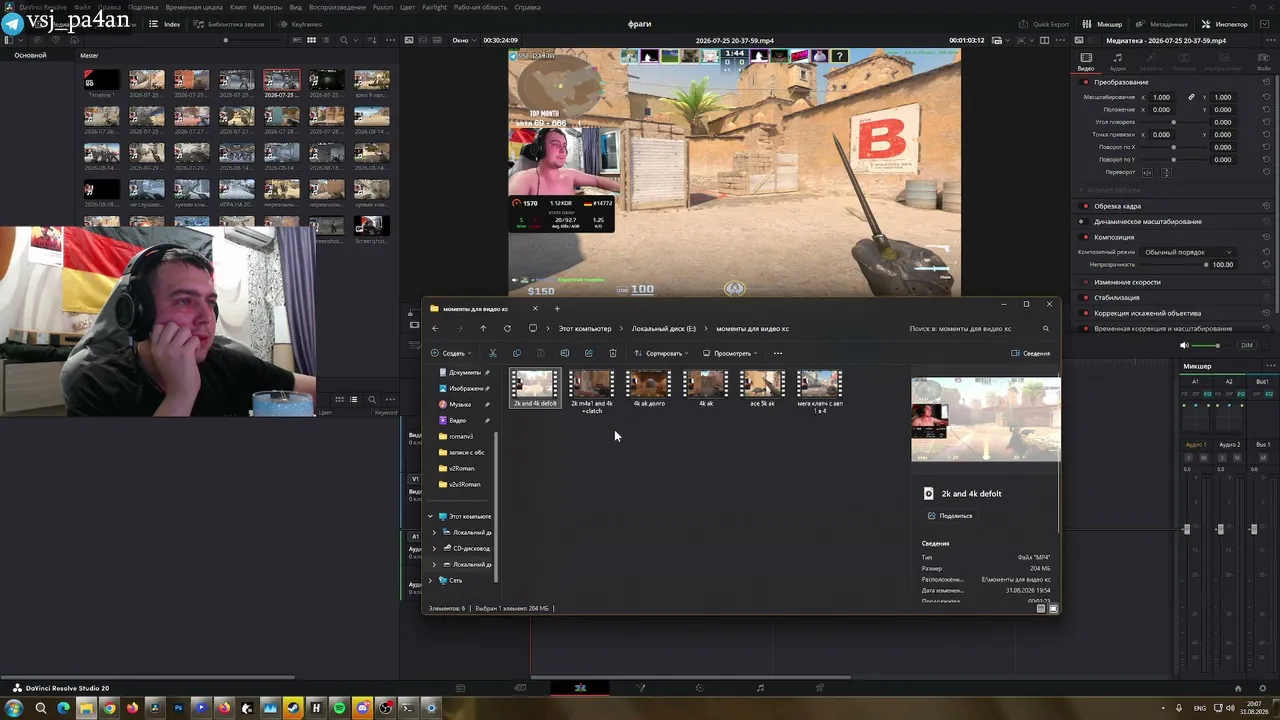Viewport: 1280px width, 720px height.
Task: Open the Mixer (Микшер) panel
Action: [1103, 24]
